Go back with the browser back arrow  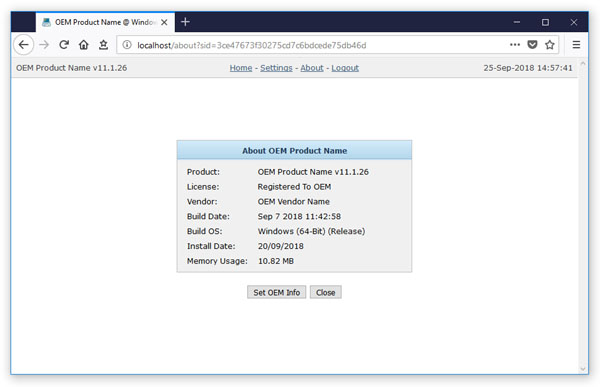pos(24,45)
